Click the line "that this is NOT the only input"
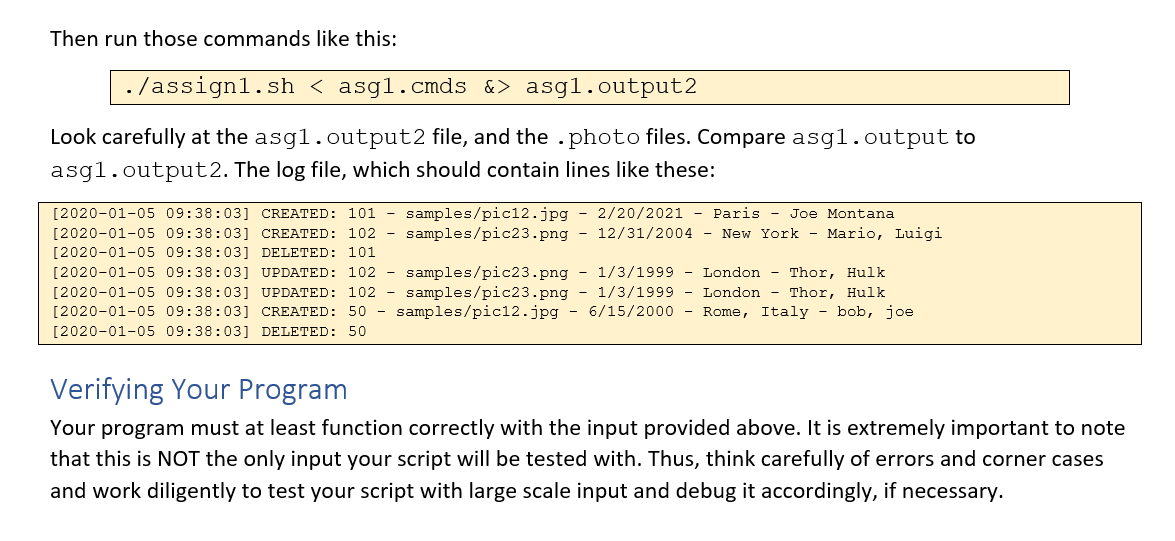 pyautogui.click(x=577, y=459)
